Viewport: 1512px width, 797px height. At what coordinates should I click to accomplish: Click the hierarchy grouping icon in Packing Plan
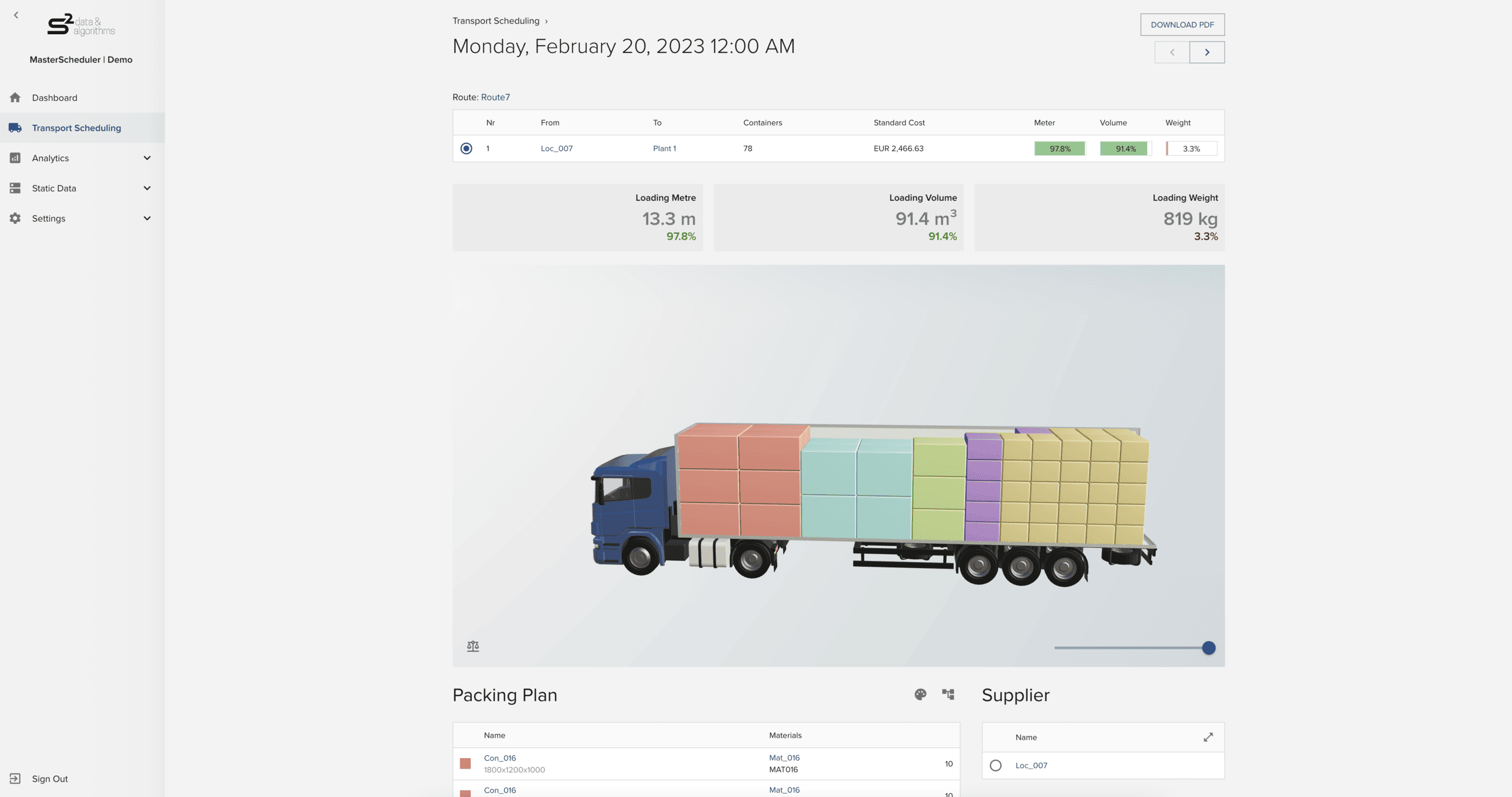[x=948, y=694]
